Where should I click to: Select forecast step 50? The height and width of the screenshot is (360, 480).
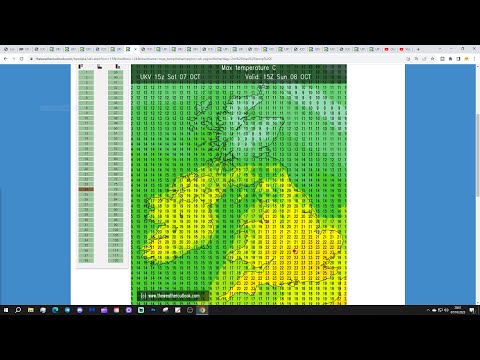tap(116, 128)
